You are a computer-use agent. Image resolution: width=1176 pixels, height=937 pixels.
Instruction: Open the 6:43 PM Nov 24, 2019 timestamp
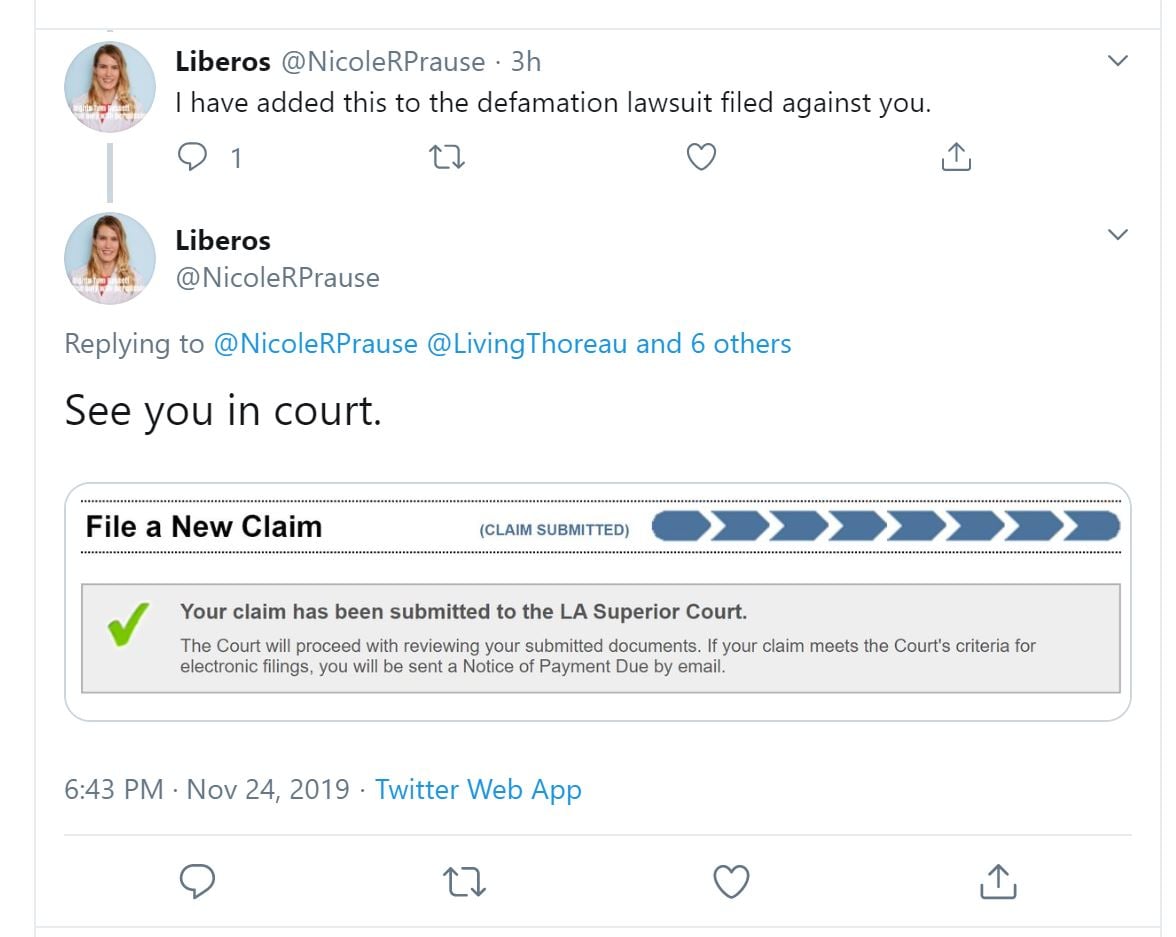(x=207, y=789)
